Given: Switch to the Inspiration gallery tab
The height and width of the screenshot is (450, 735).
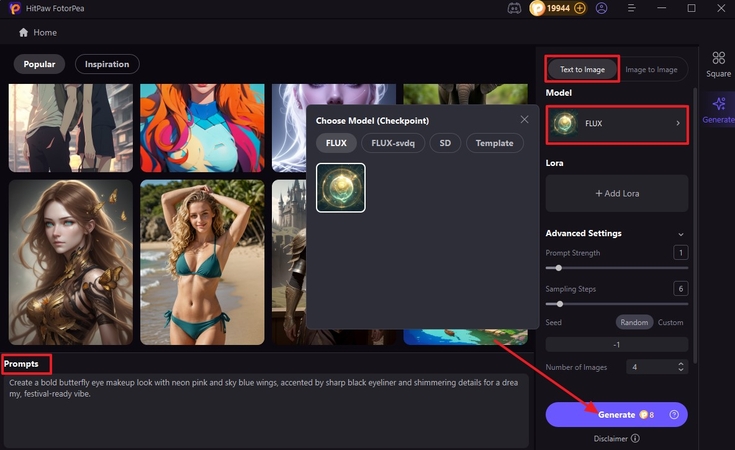Looking at the screenshot, I should point(107,64).
